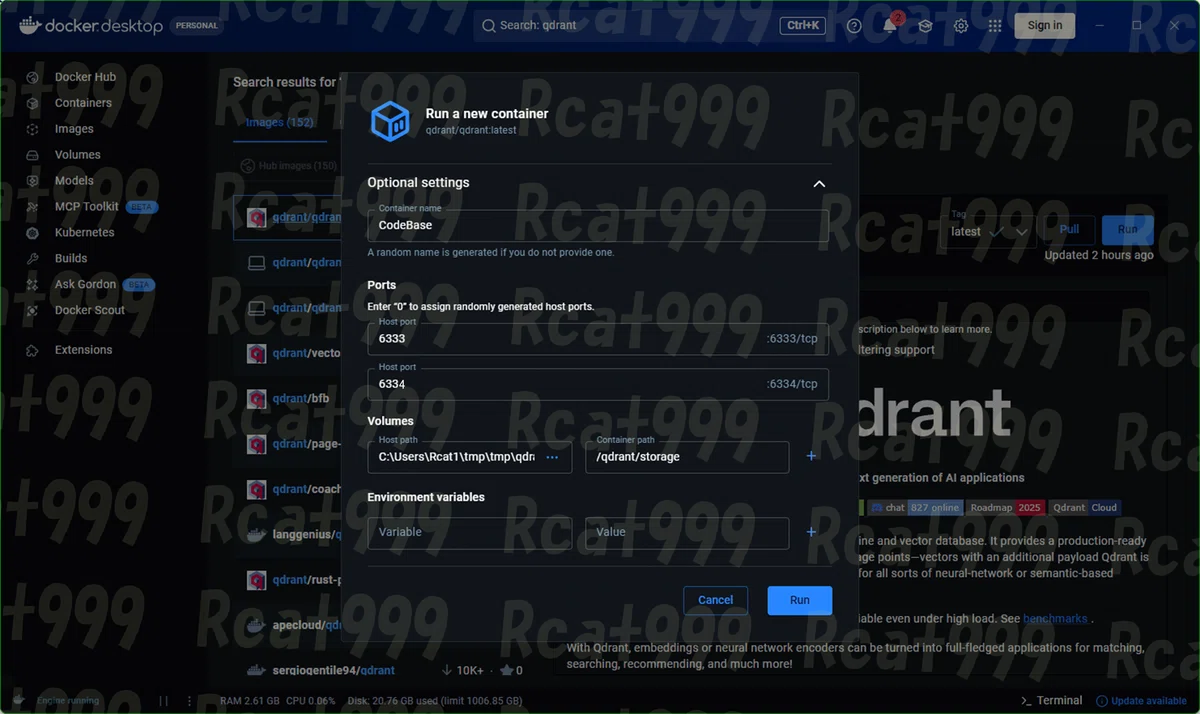The width and height of the screenshot is (1200, 714).
Task: Click the engine pause icon in status bar
Action: tap(163, 701)
